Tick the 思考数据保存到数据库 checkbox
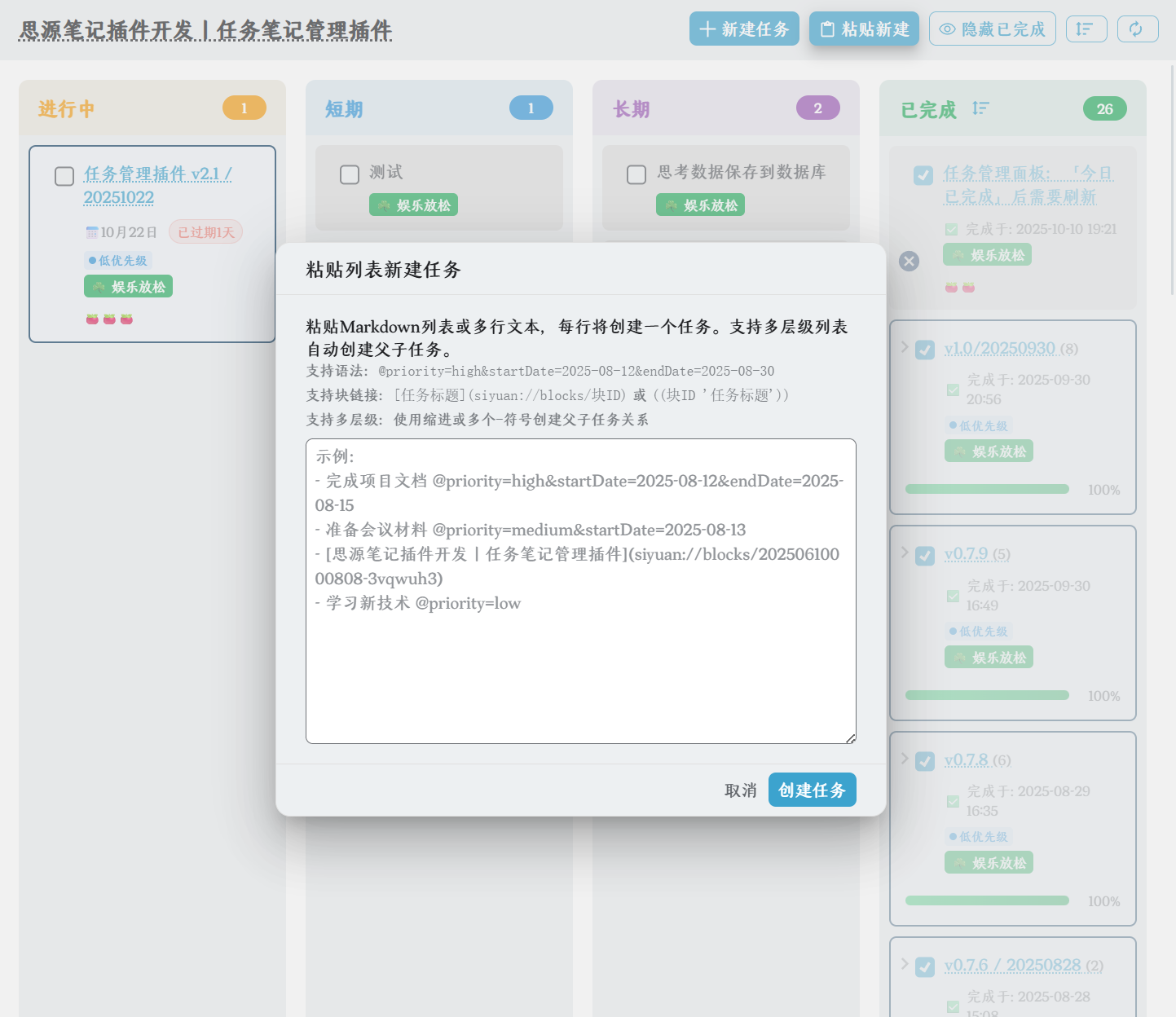The height and width of the screenshot is (1017, 1176). coord(636,174)
